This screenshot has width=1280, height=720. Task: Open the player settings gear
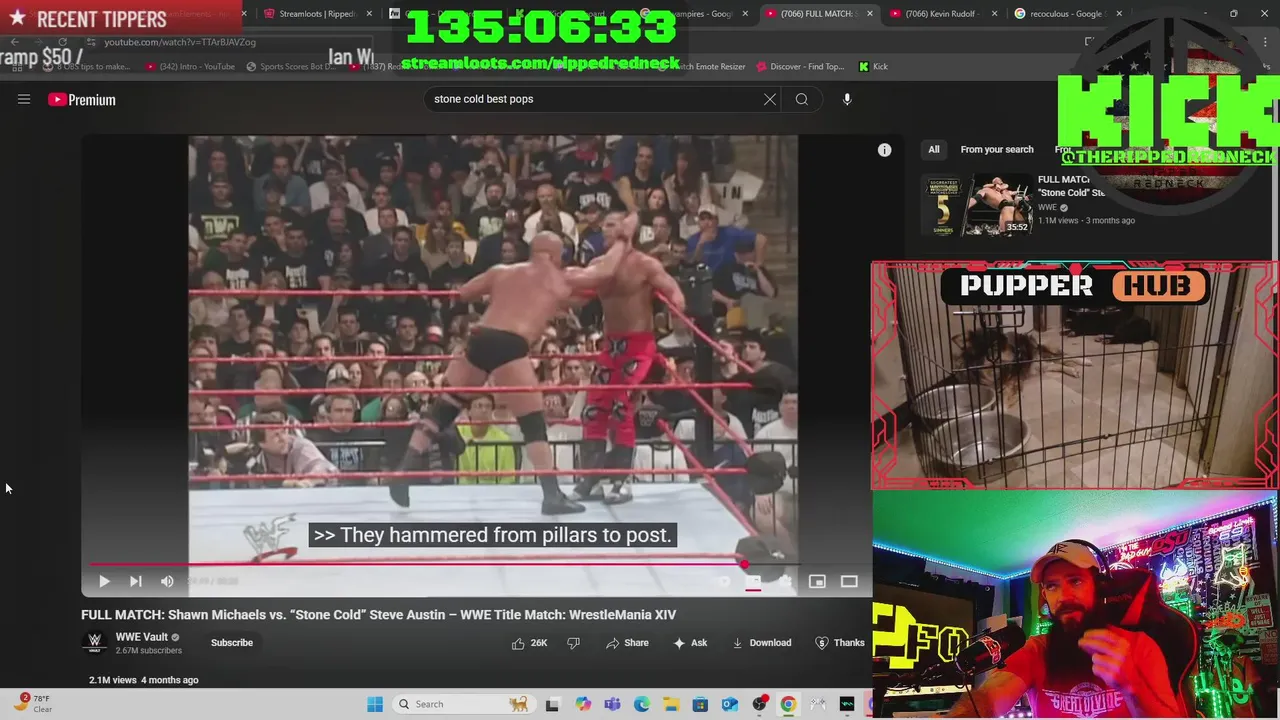(785, 581)
